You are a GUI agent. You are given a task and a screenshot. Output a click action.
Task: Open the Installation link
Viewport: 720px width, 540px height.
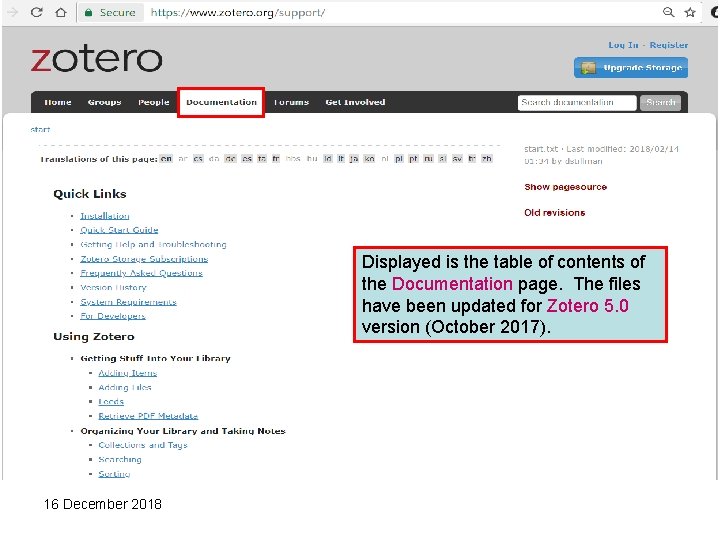tap(105, 216)
